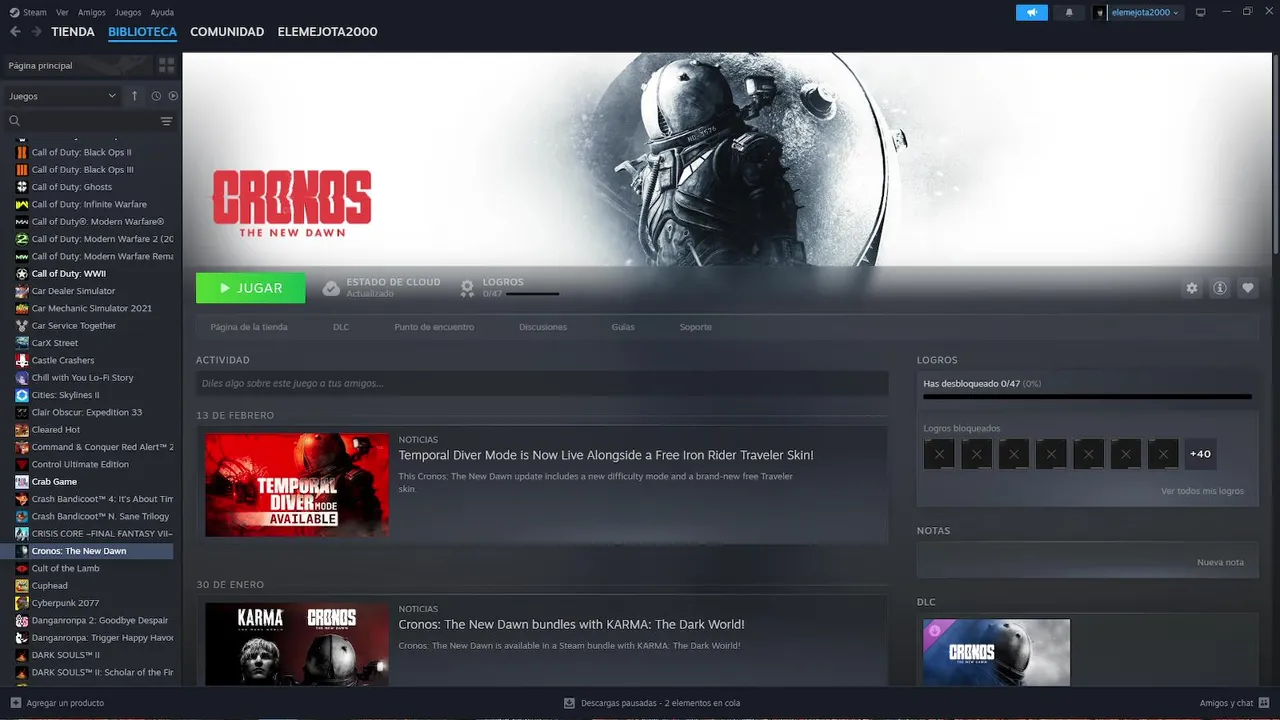Click the library search field
This screenshot has height=720, width=1280.
pyautogui.click(x=80, y=121)
